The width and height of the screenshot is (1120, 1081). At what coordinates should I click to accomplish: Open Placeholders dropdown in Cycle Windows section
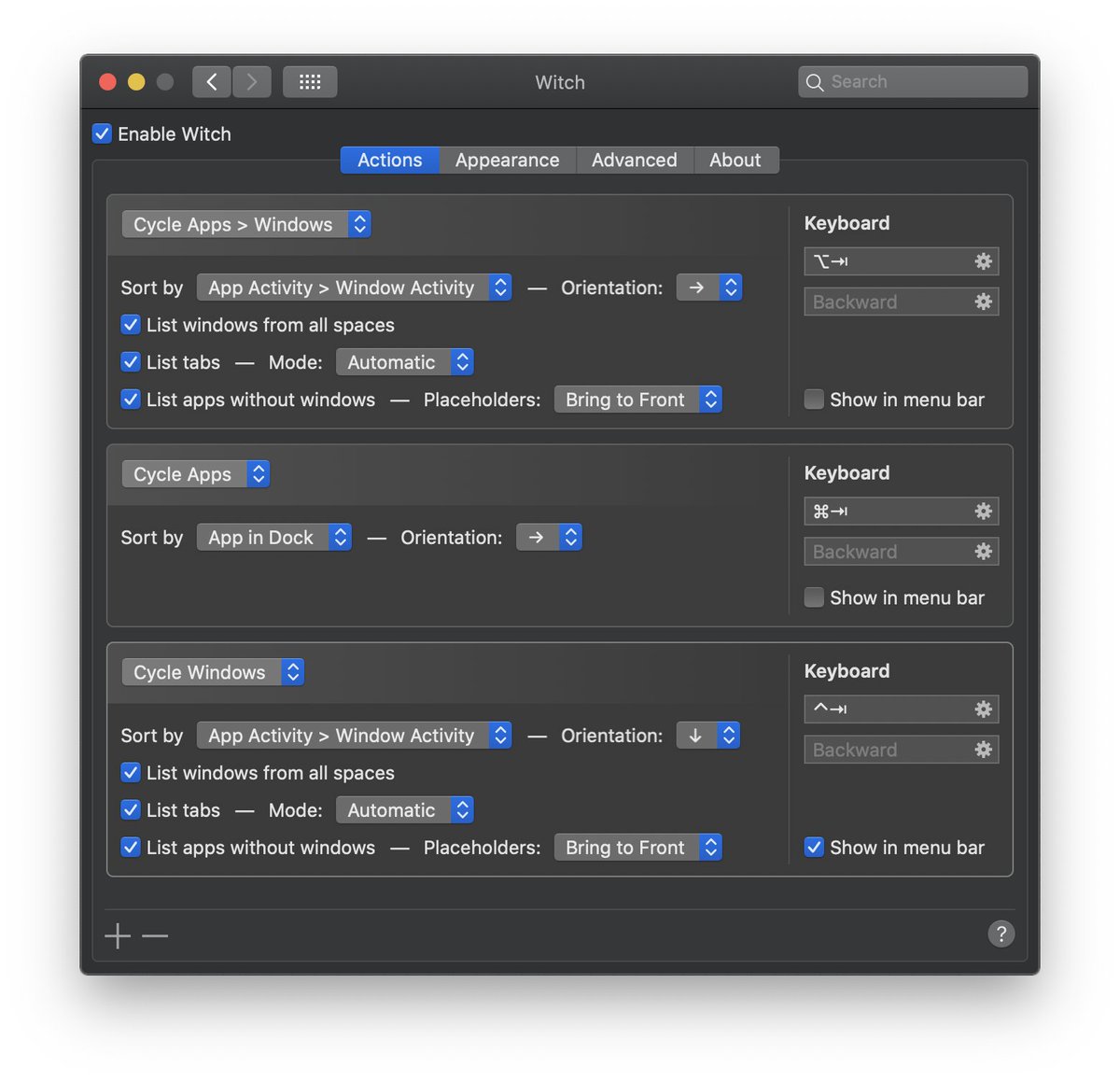[638, 848]
